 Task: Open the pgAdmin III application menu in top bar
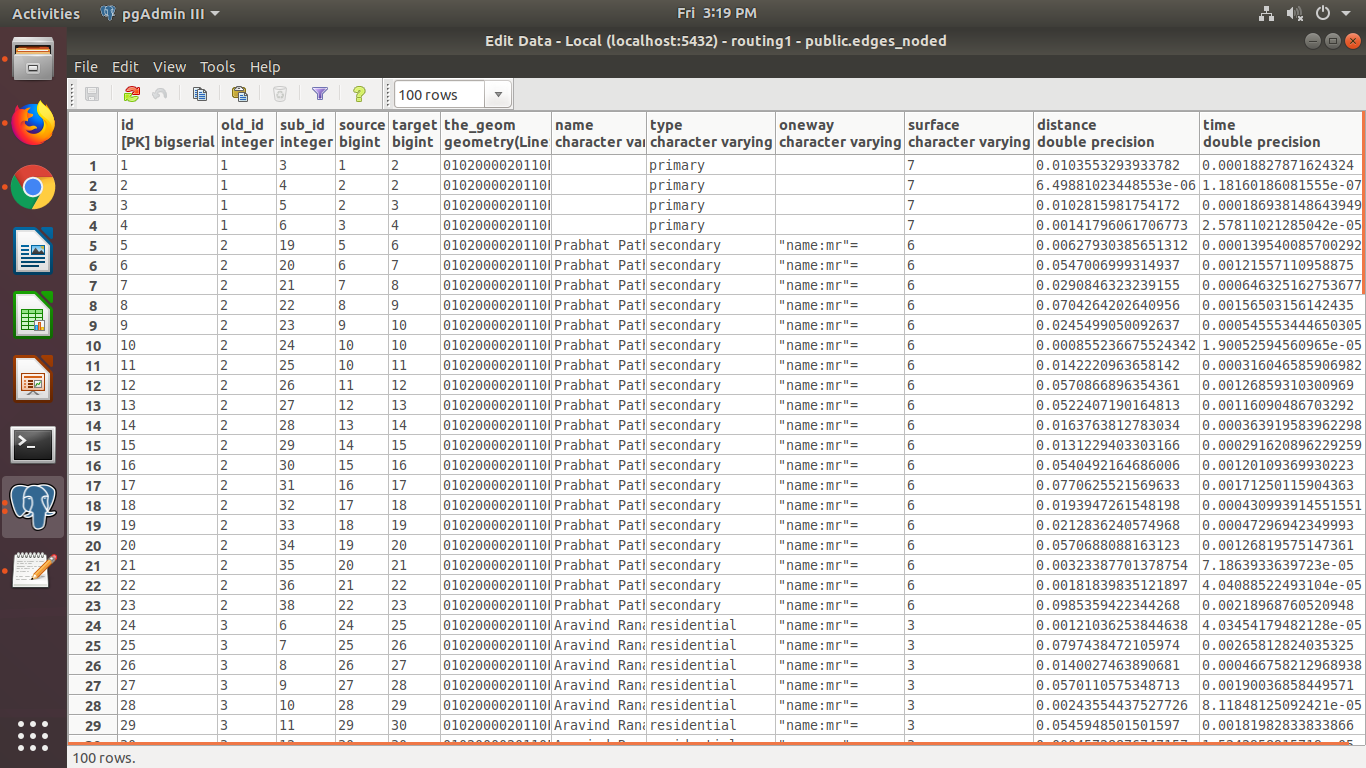(x=161, y=13)
